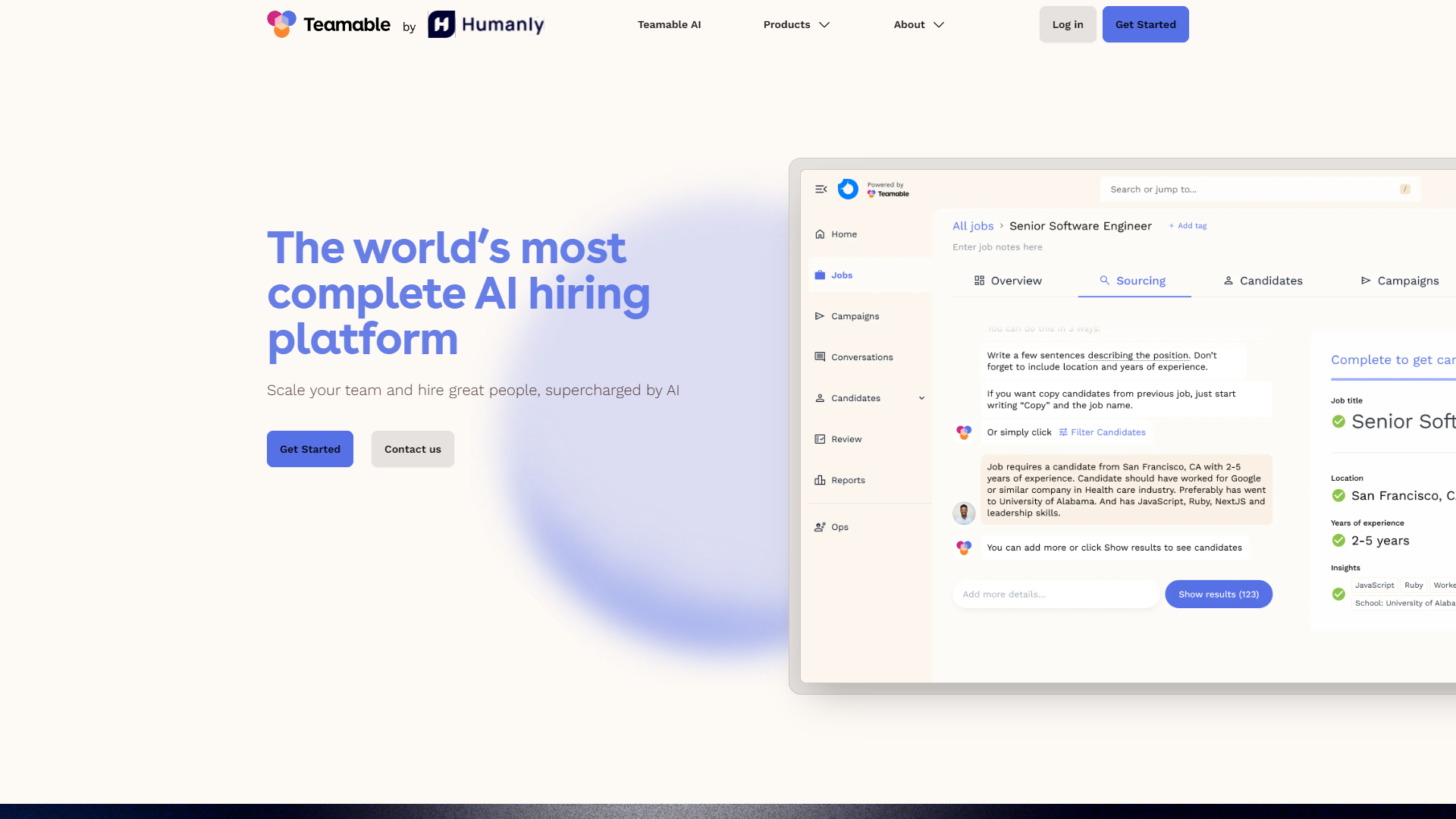Collapse the sidebar using the collapse icon
Screen dimensions: 1456x819
tap(821, 190)
